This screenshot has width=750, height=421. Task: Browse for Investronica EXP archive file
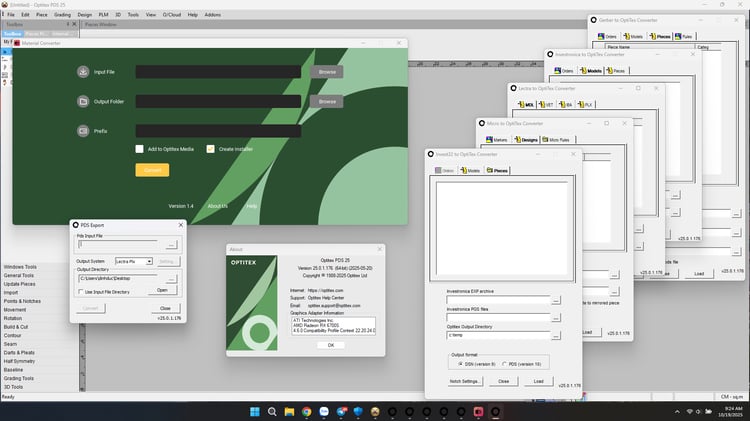point(556,300)
